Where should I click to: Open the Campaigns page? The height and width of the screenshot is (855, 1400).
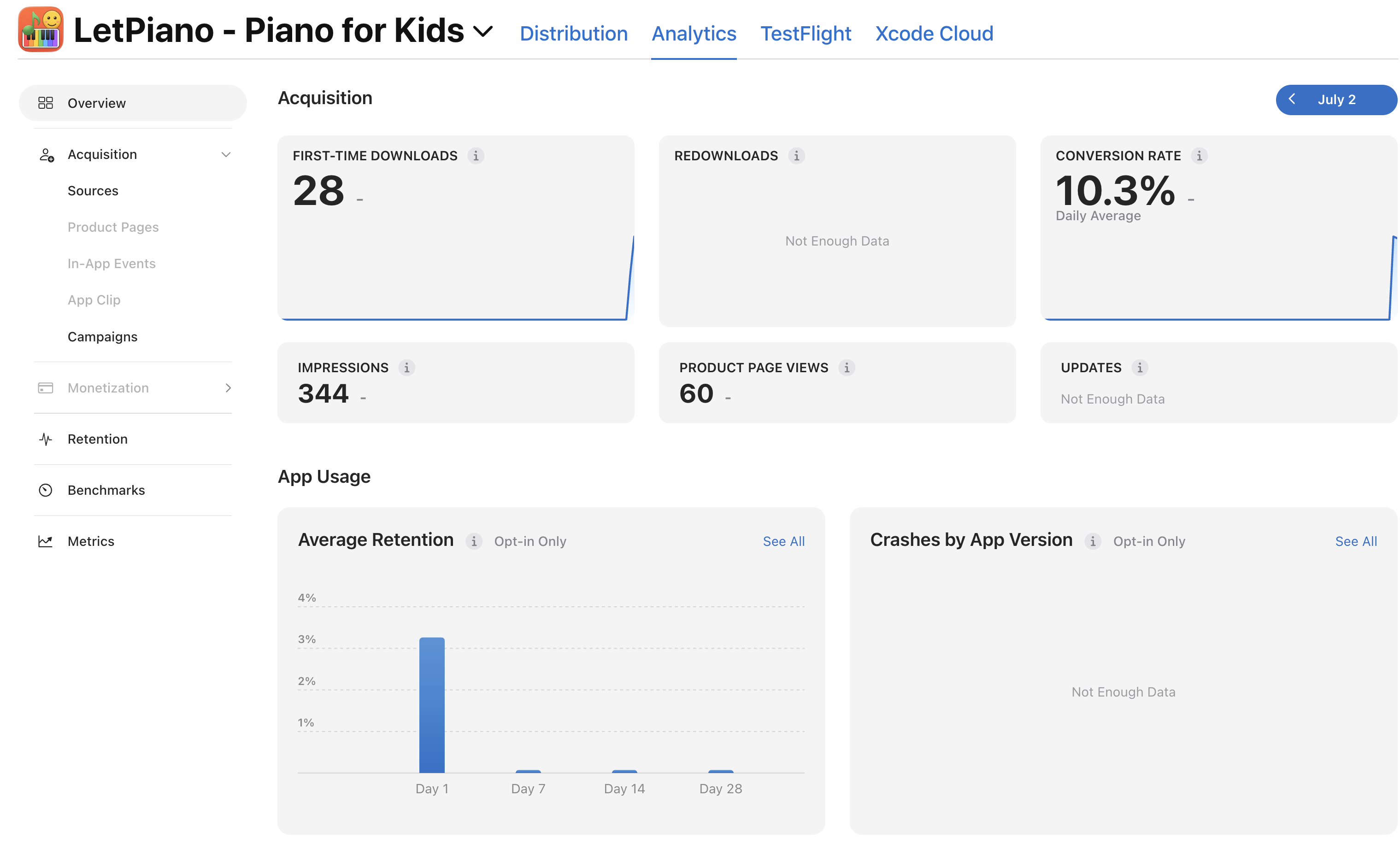tap(102, 337)
